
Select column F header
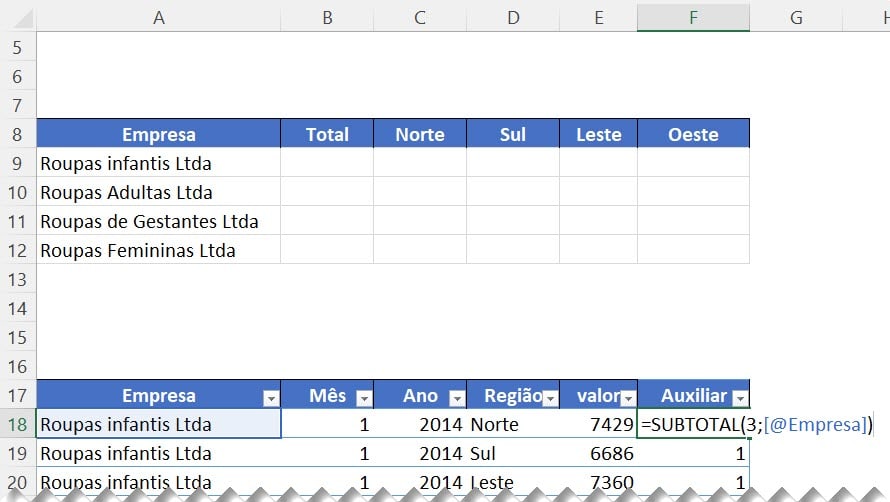(692, 17)
